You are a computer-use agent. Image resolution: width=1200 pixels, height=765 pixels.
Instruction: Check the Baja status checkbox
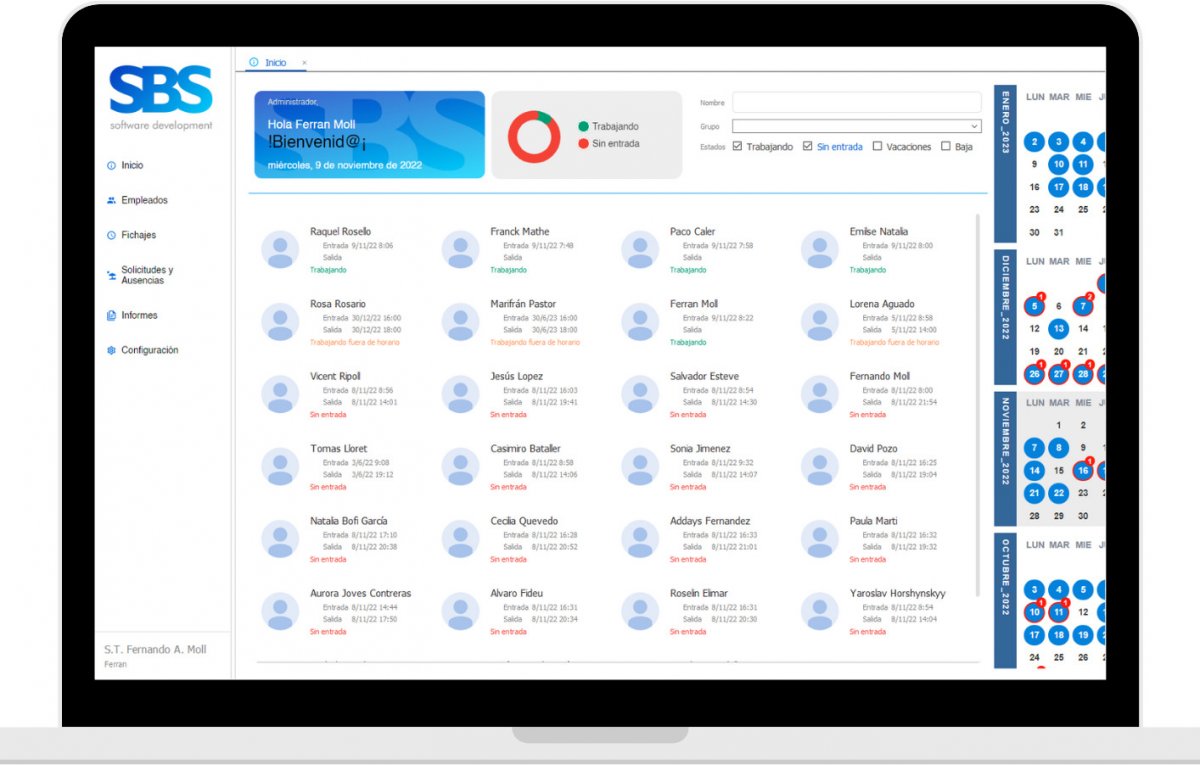(x=945, y=147)
